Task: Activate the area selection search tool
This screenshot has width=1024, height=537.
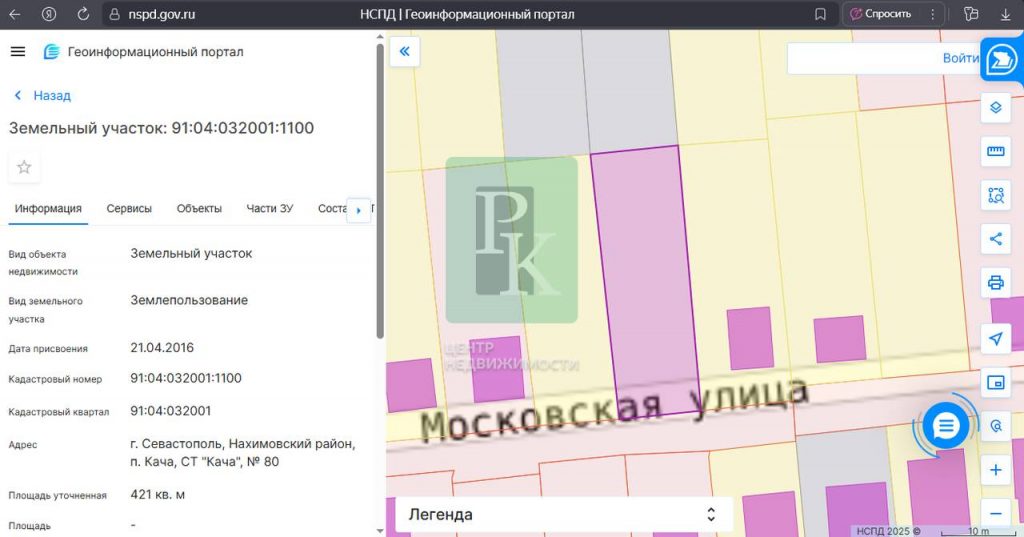Action: coord(995,195)
